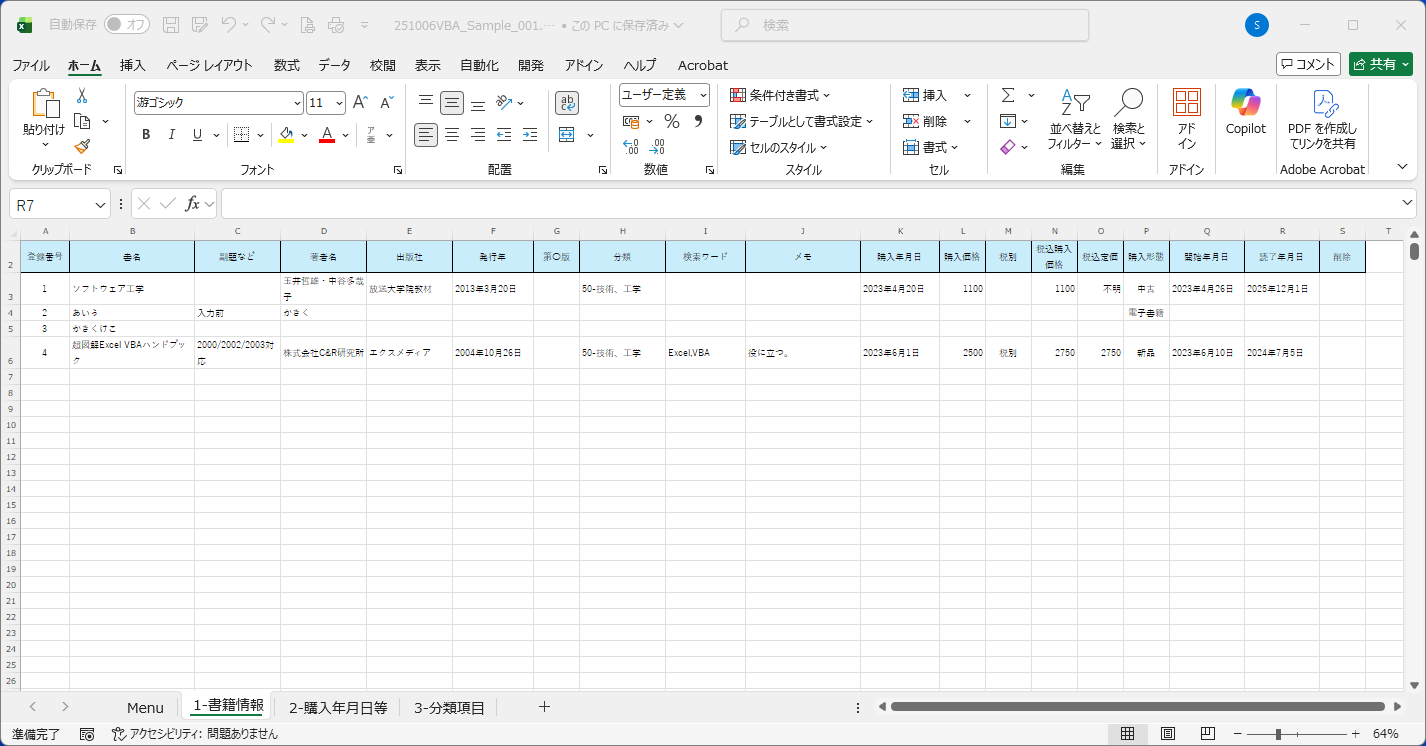The image size is (1426, 746).
Task: Open Copilot from the ribbon
Action: (1245, 111)
